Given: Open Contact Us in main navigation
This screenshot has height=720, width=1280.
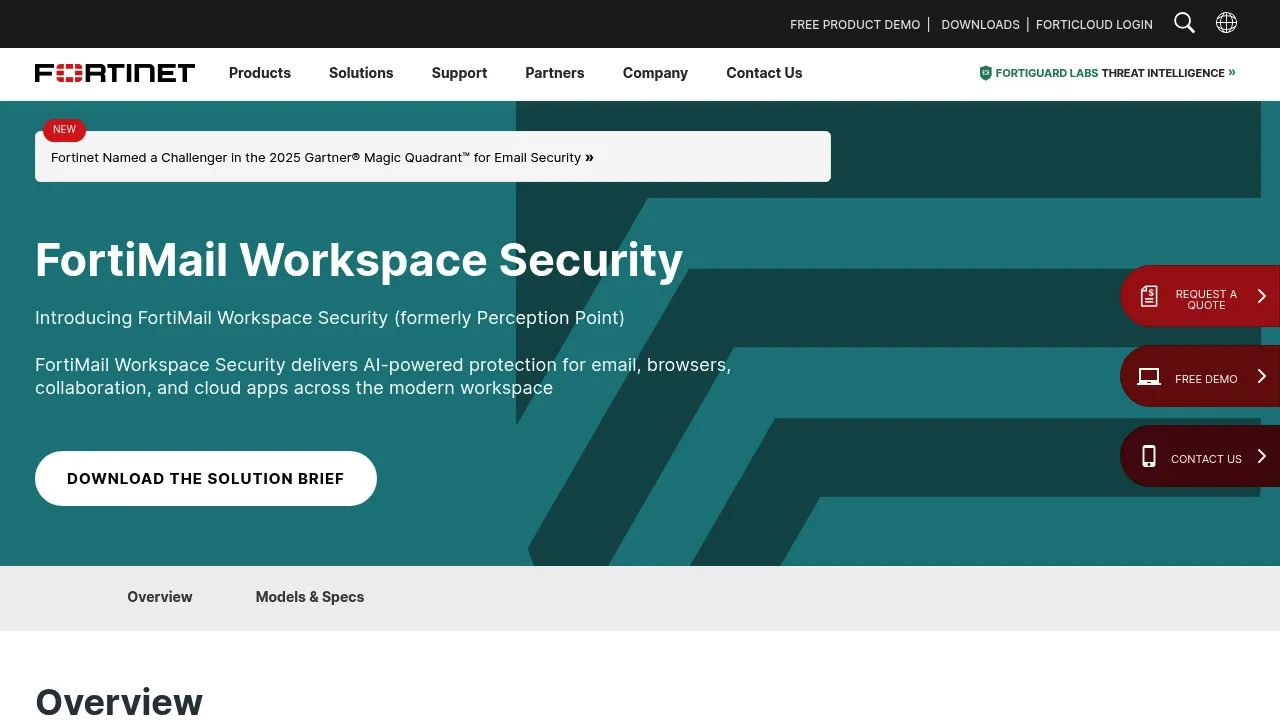Looking at the screenshot, I should click(x=764, y=73).
